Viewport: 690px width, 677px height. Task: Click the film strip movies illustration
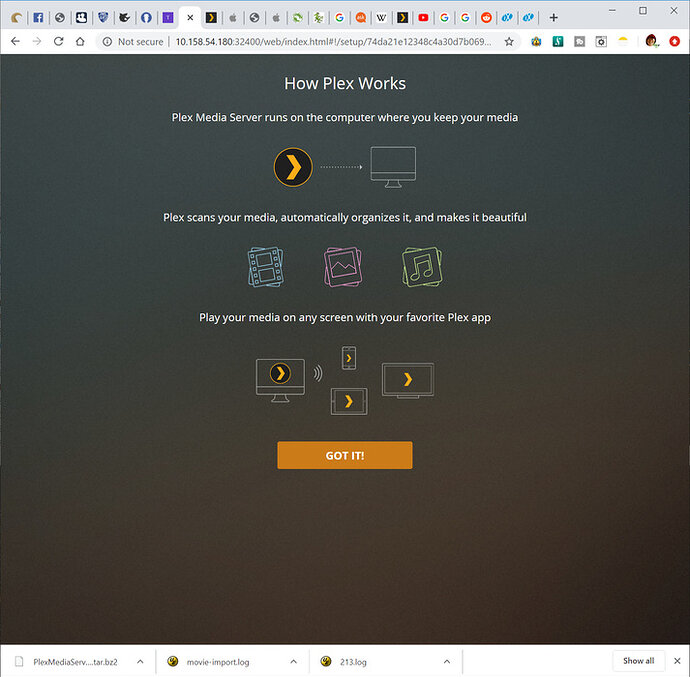coord(266,267)
